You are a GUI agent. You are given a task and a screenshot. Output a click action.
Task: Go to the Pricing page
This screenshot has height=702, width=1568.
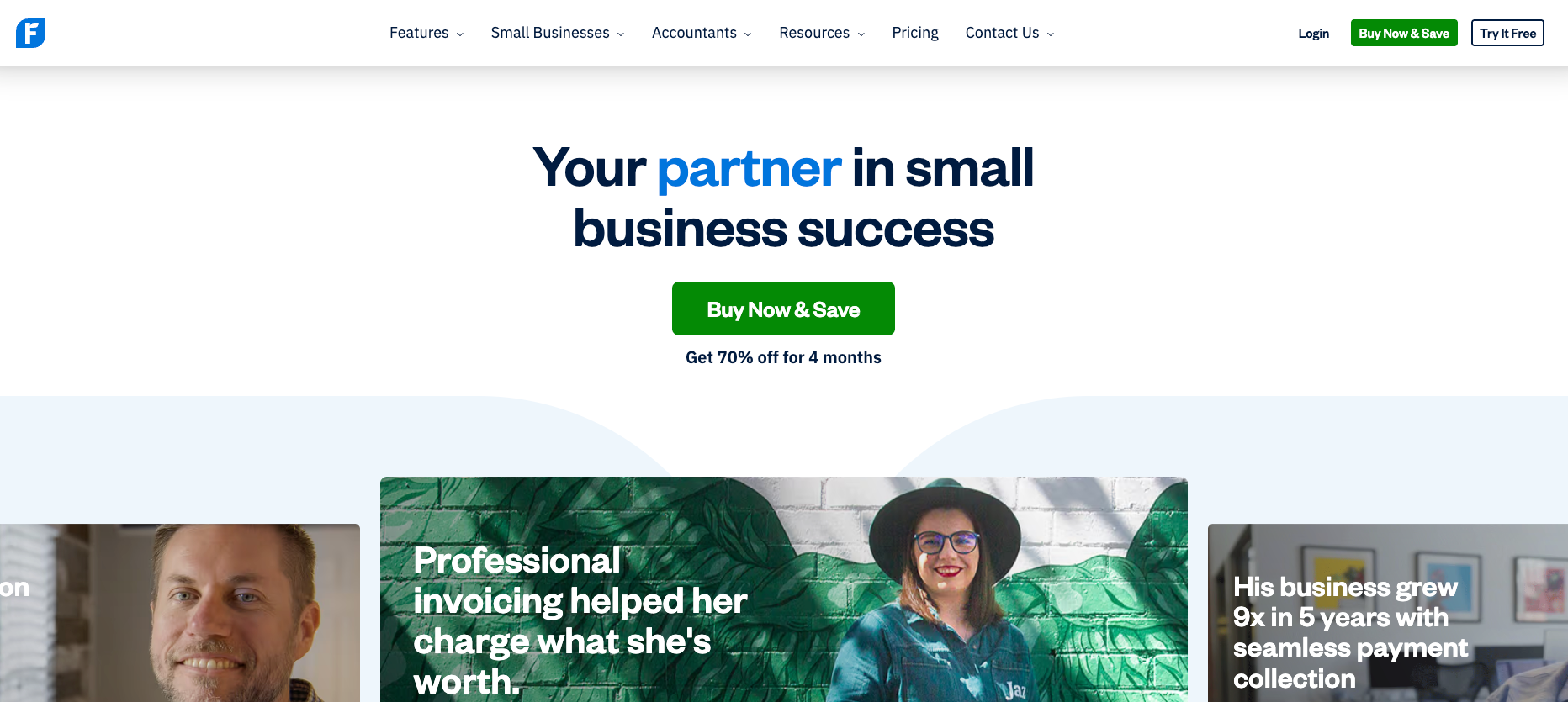coord(915,33)
